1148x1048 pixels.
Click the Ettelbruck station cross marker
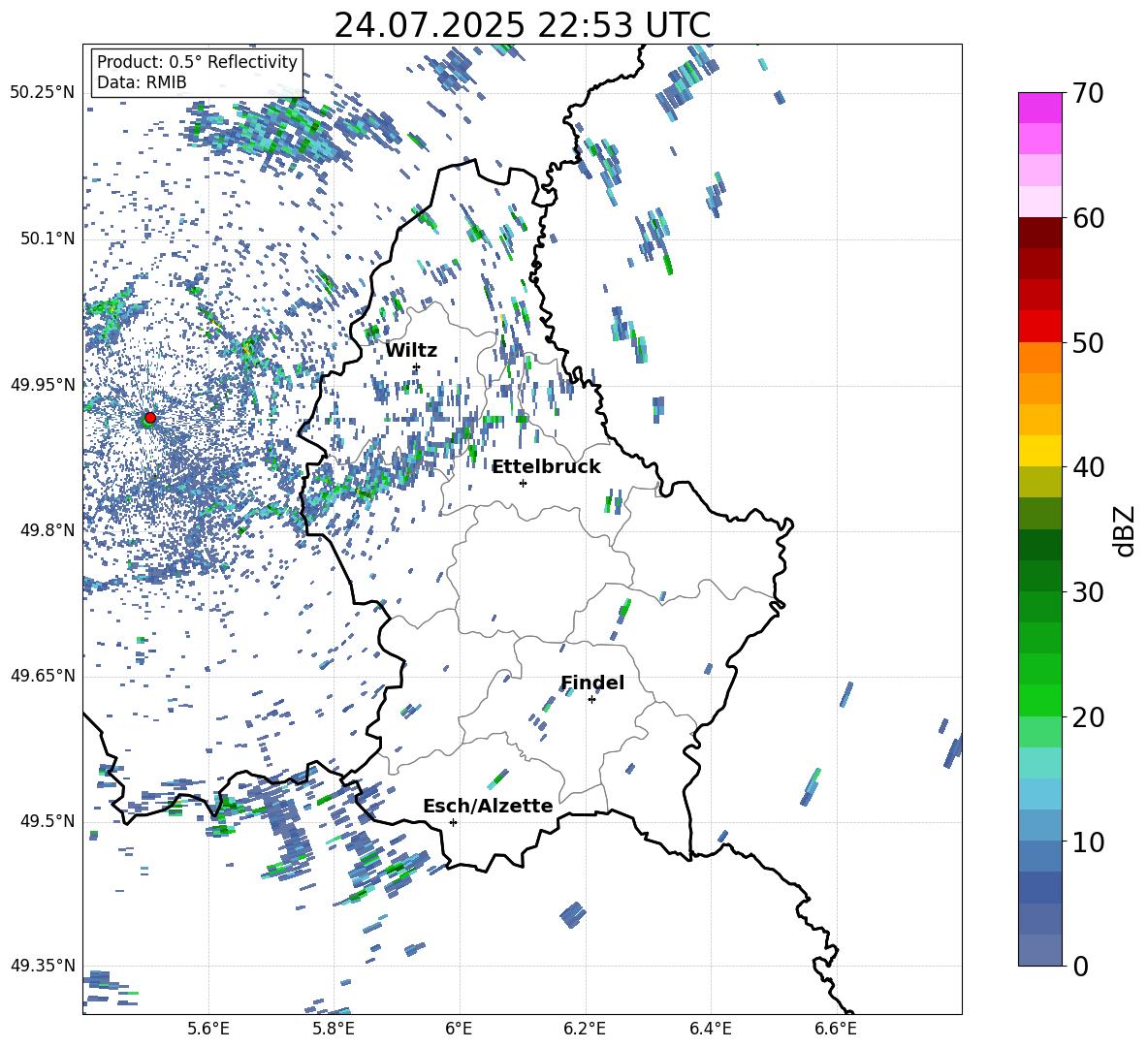tap(523, 483)
